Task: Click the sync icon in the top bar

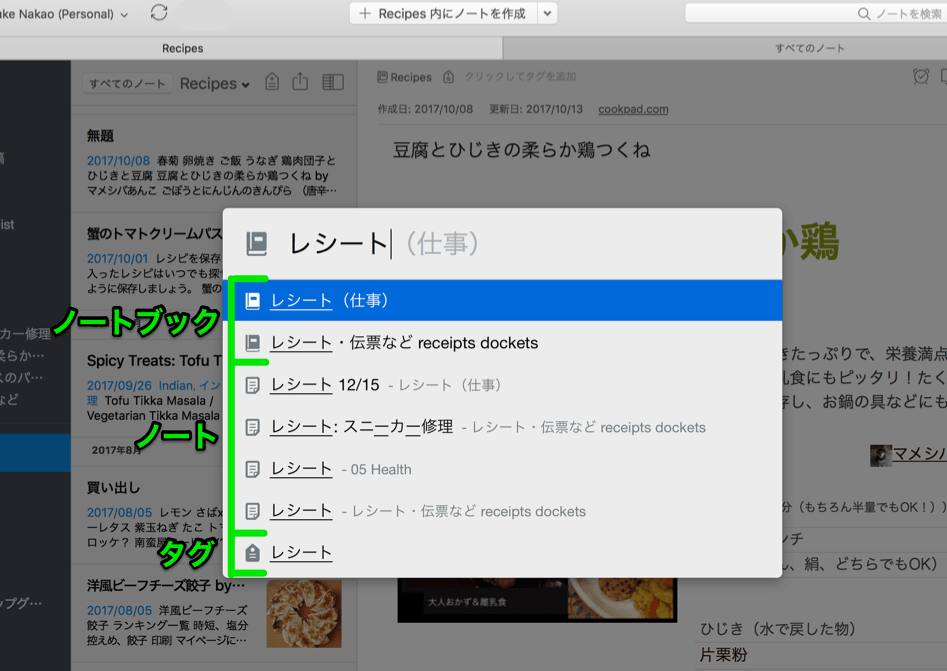Action: pos(159,13)
